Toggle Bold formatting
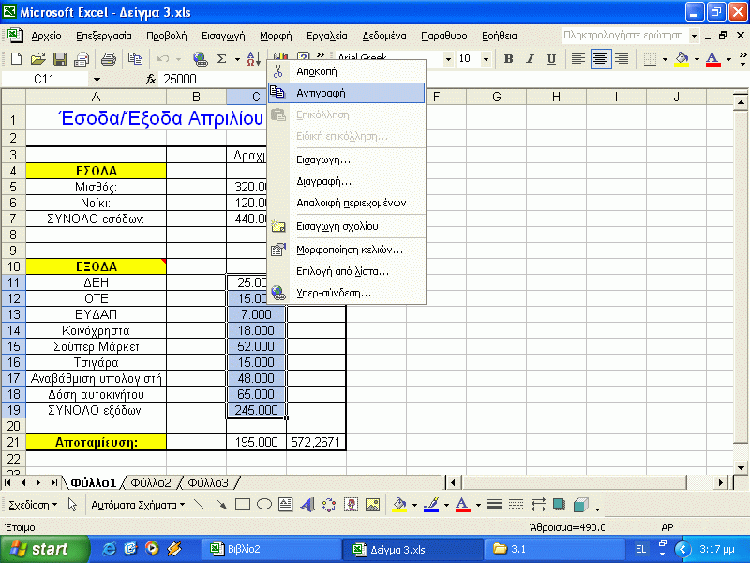The width and height of the screenshot is (750, 563). [x=508, y=59]
